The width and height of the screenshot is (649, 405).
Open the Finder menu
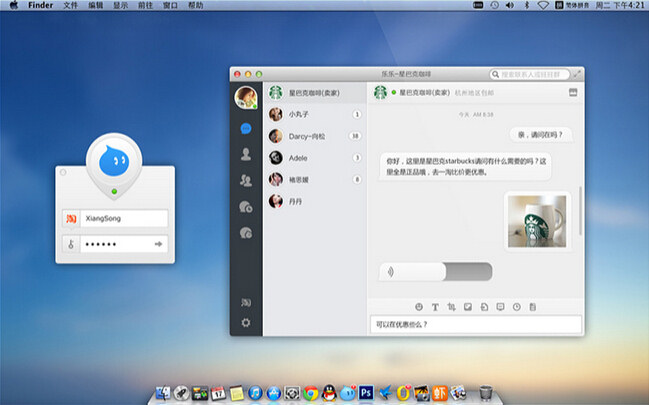point(41,5)
